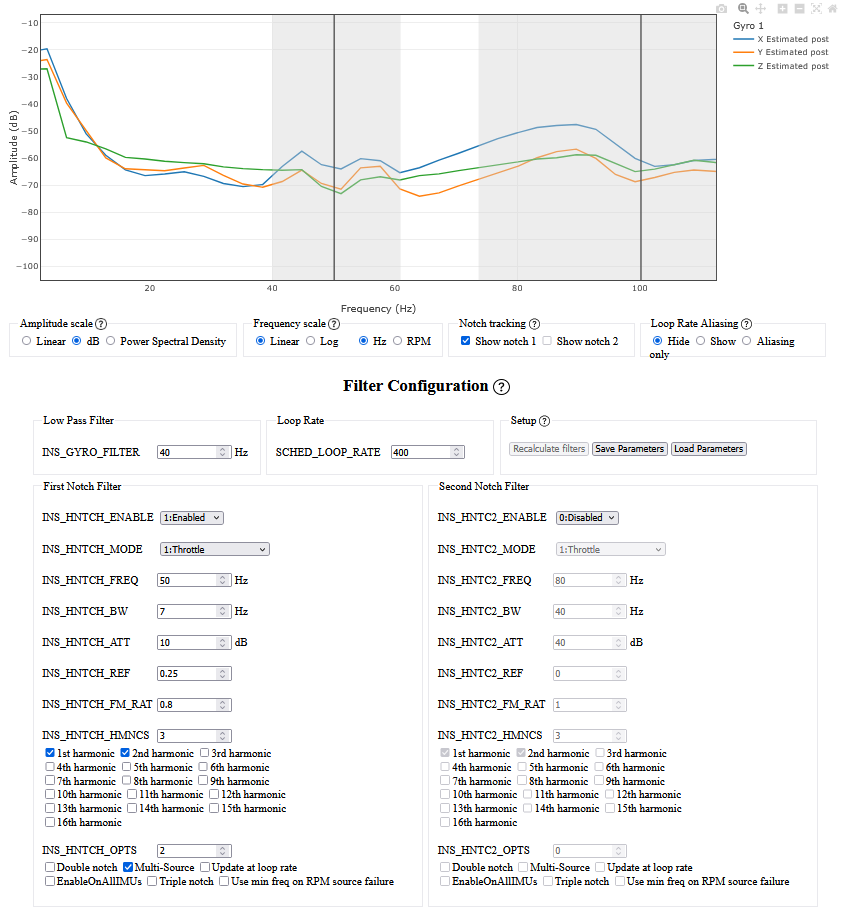Click the Save Parameters button
This screenshot has height=915, width=850.
[x=629, y=449]
